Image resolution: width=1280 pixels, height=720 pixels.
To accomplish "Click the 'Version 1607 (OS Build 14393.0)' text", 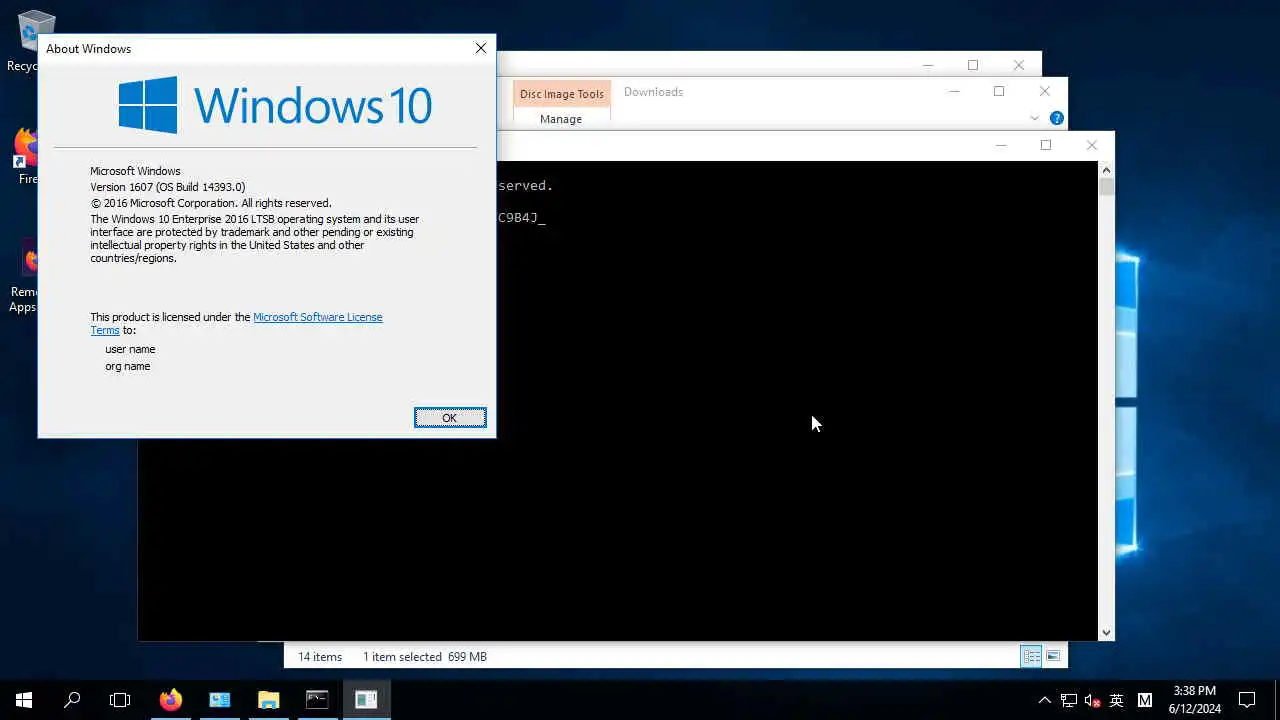I will point(167,187).
